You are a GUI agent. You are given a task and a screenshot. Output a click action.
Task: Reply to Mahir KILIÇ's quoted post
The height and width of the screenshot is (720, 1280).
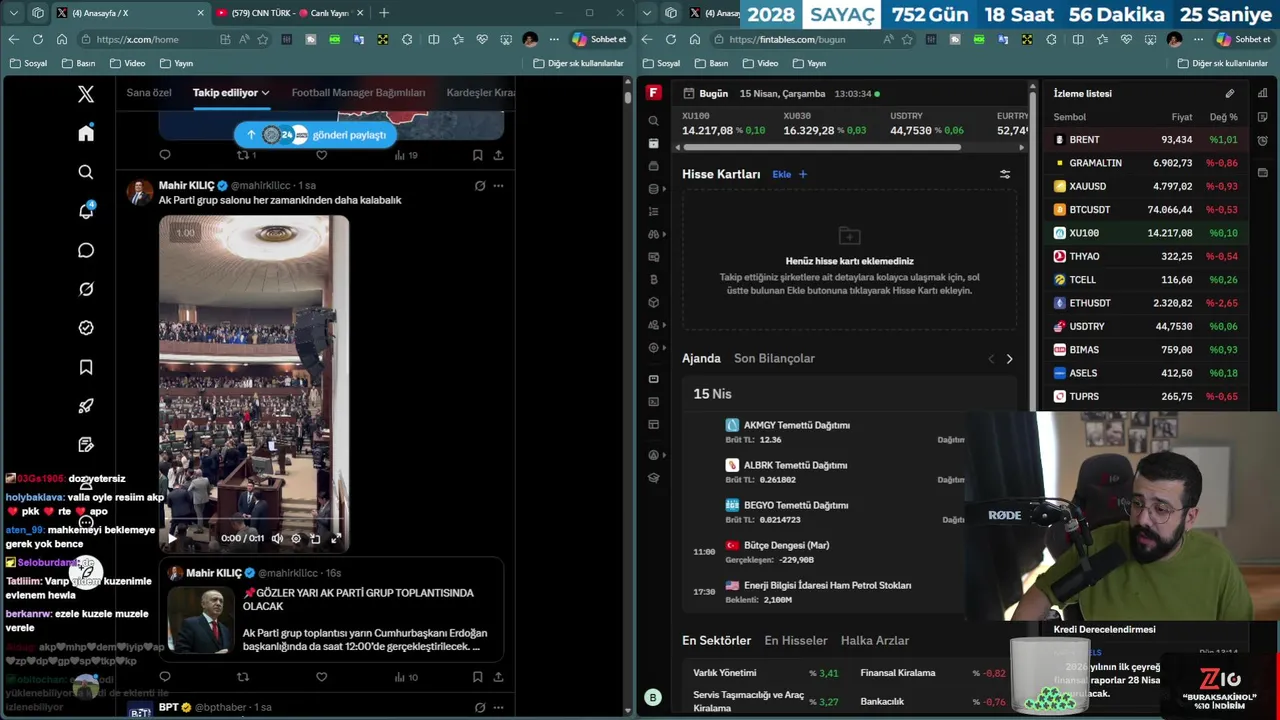[x=165, y=677]
